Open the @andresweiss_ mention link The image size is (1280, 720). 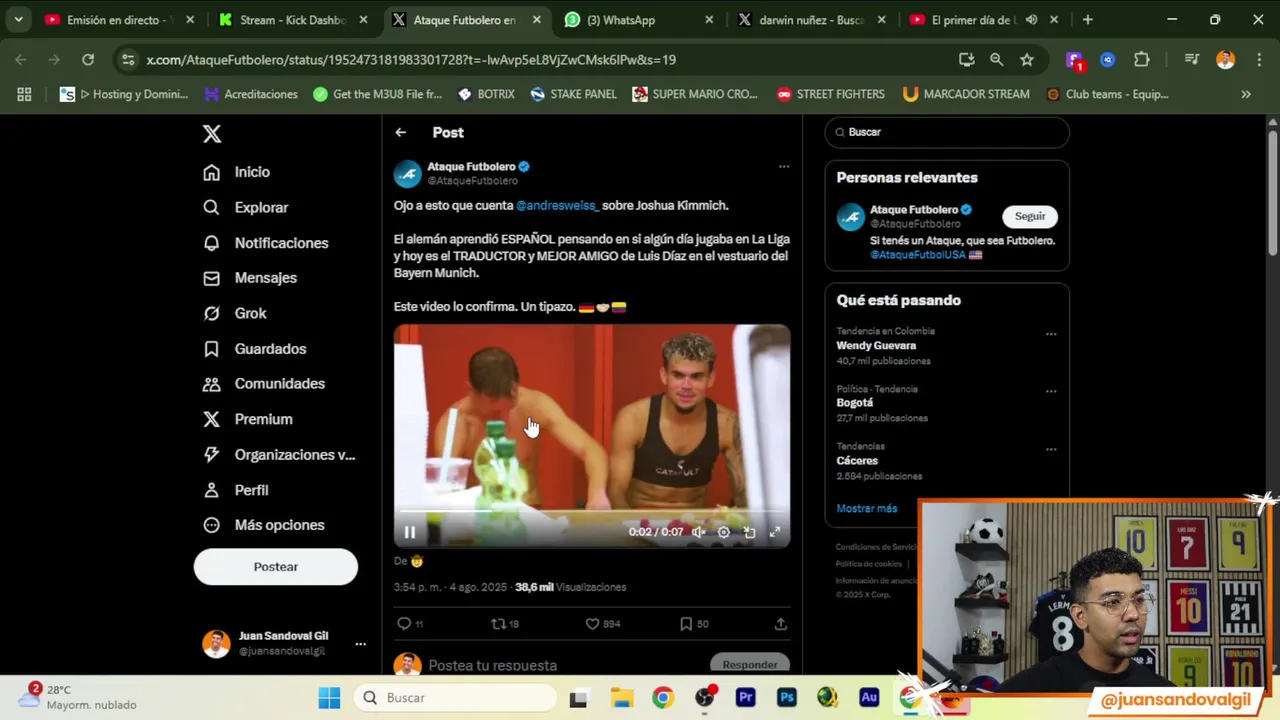(x=557, y=205)
